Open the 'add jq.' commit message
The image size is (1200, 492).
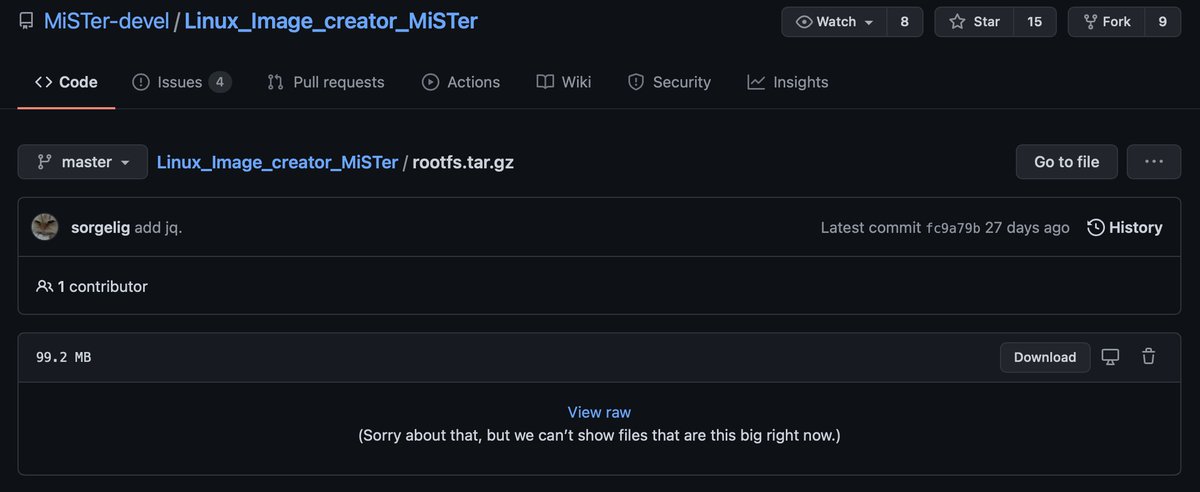159,227
